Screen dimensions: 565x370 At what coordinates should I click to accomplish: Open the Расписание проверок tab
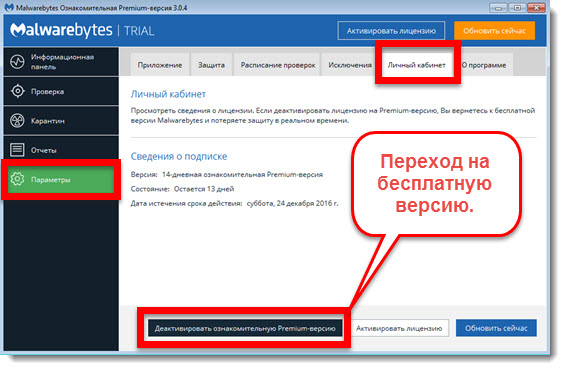[x=278, y=65]
